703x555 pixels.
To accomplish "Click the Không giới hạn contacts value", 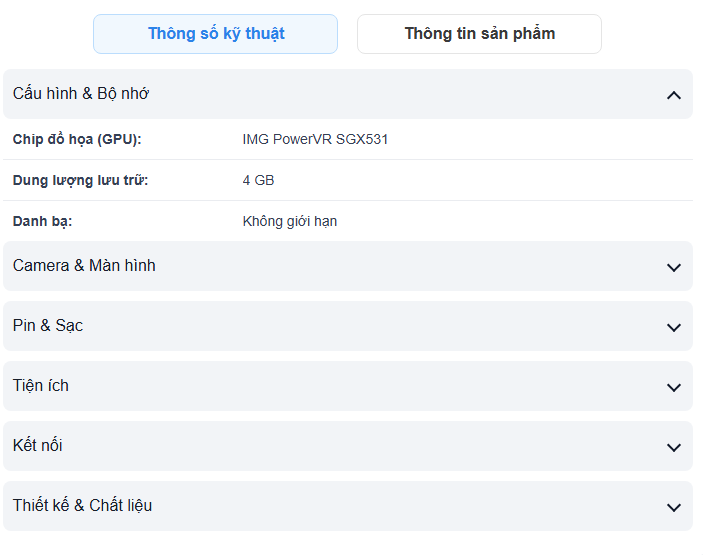I will 290,221.
